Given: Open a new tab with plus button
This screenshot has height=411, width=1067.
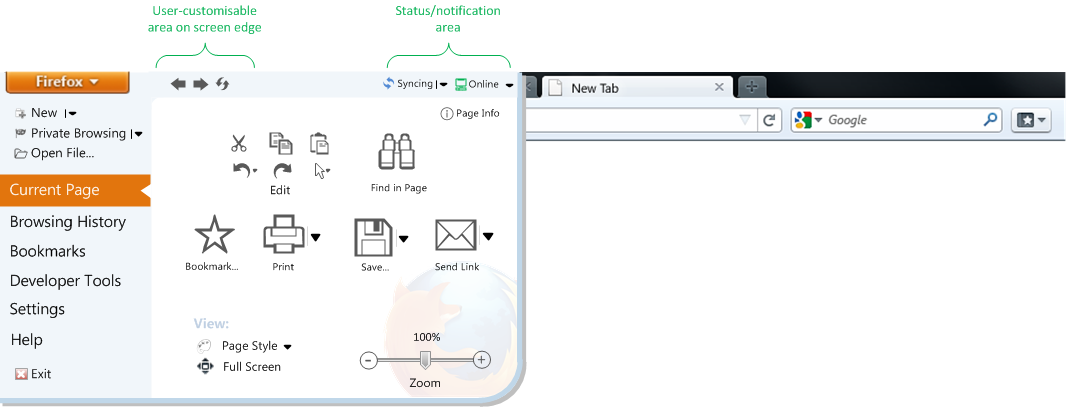Looking at the screenshot, I should [751, 86].
